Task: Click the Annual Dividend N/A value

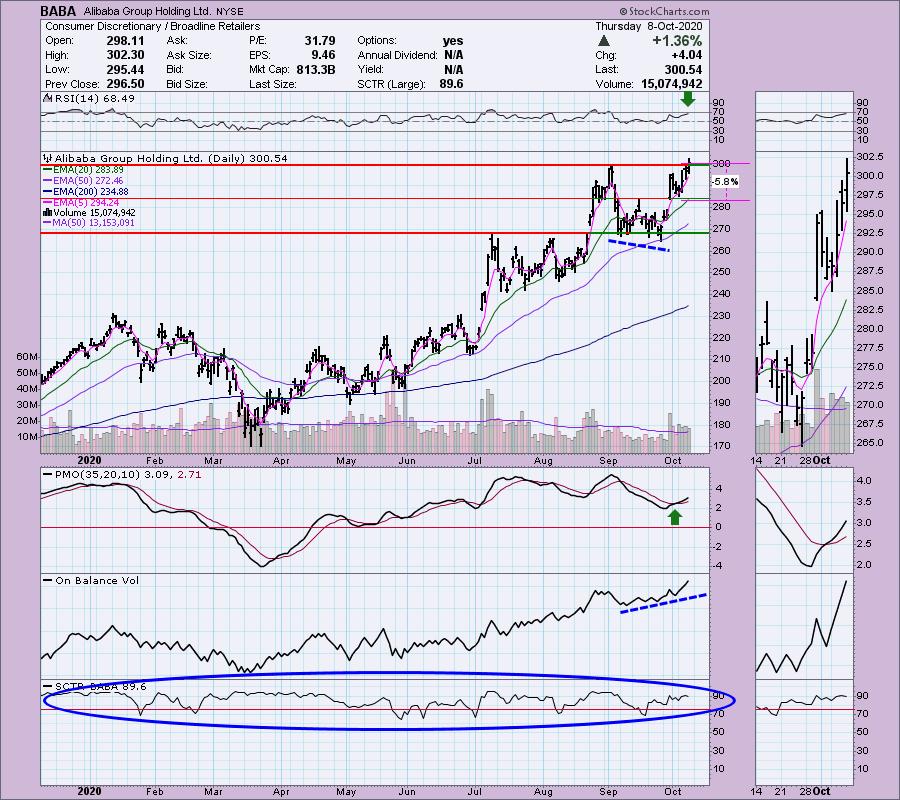Action: point(453,55)
